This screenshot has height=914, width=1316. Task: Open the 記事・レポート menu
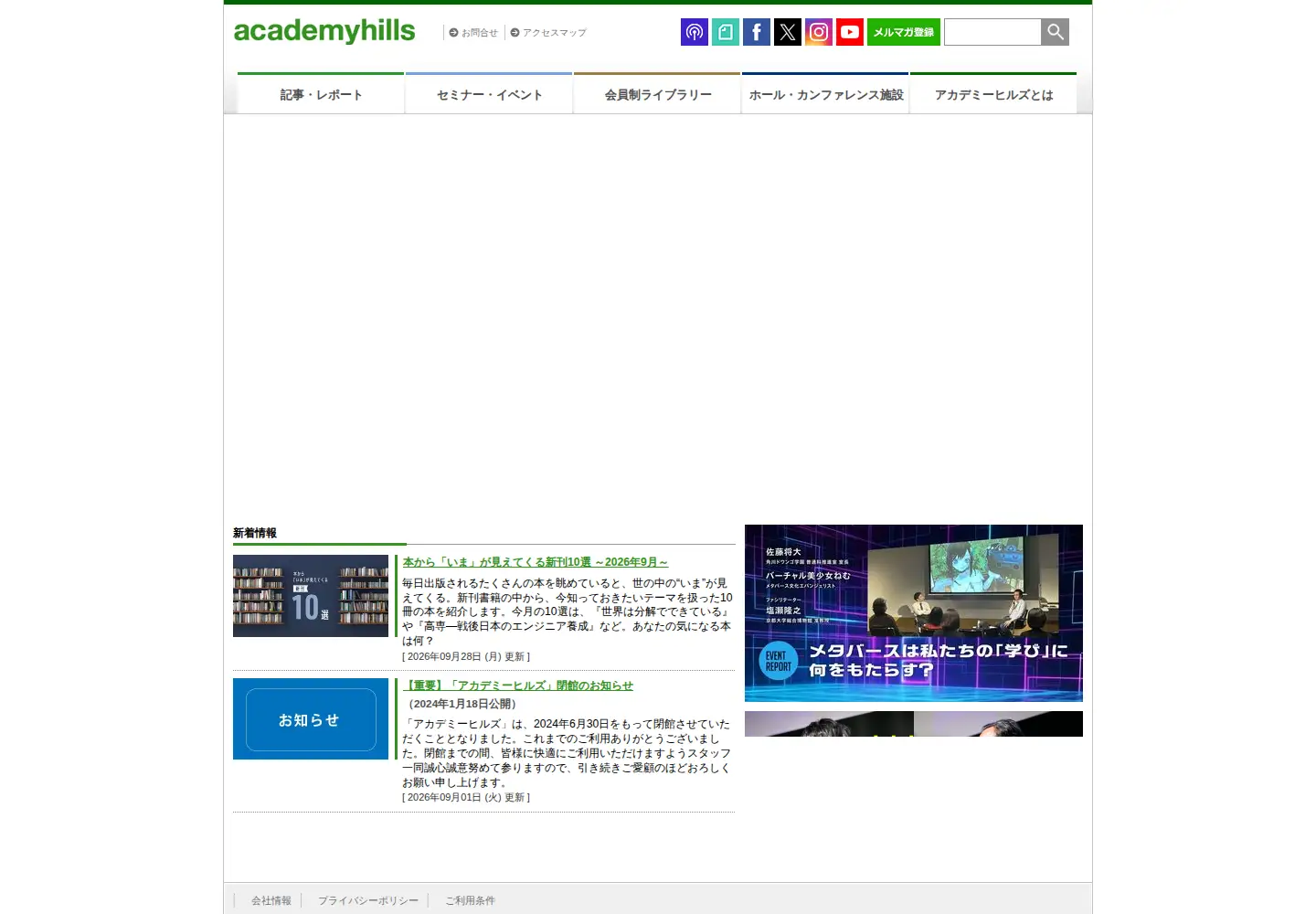click(321, 93)
